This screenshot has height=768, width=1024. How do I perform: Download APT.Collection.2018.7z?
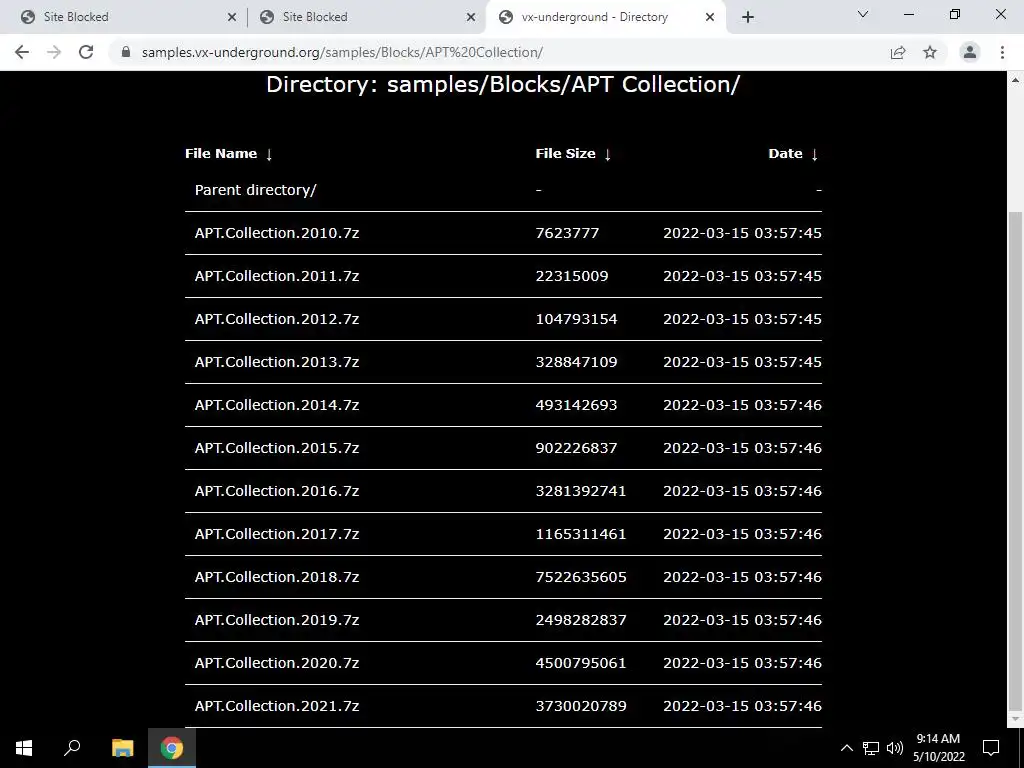point(277,578)
